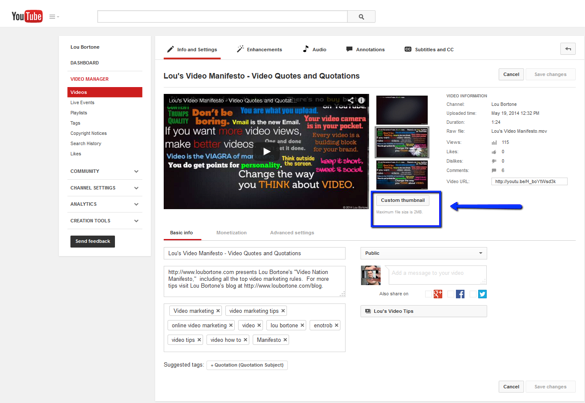Open the YouTube home logo
Screen dimensions: 585x403
pyautogui.click(x=27, y=16)
